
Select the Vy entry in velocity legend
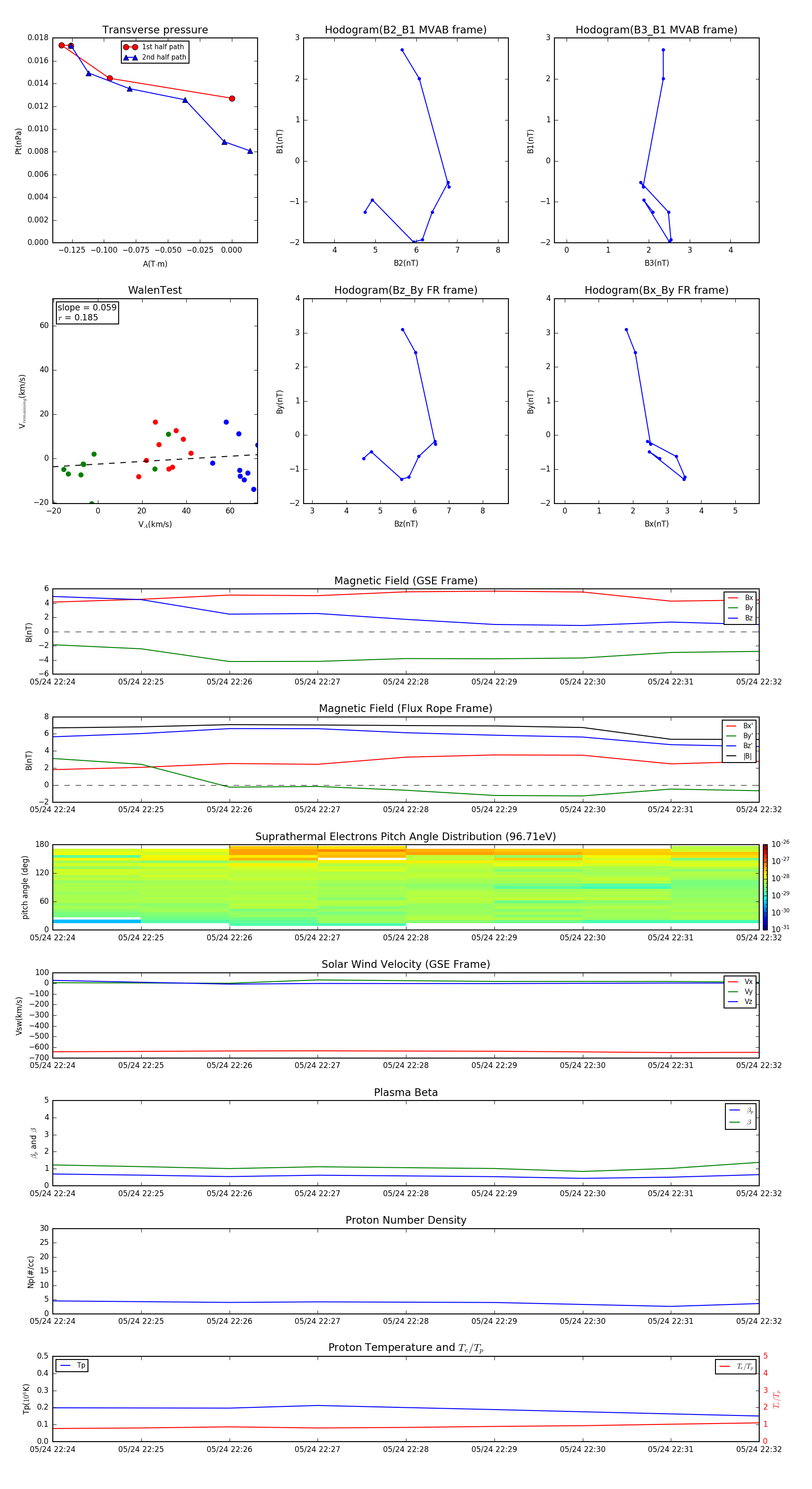[740, 991]
